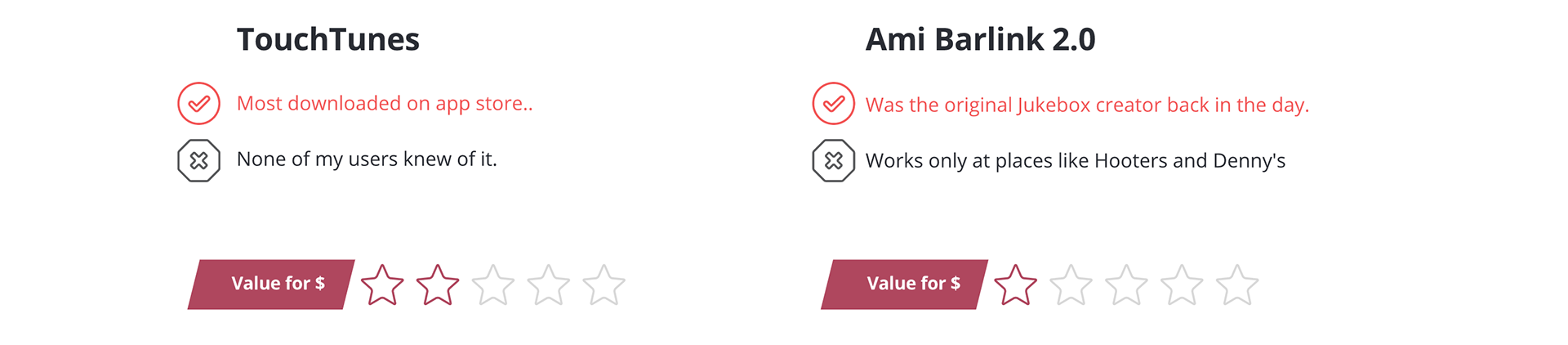Select the fourth star in the TouchTunes rating

(548, 285)
